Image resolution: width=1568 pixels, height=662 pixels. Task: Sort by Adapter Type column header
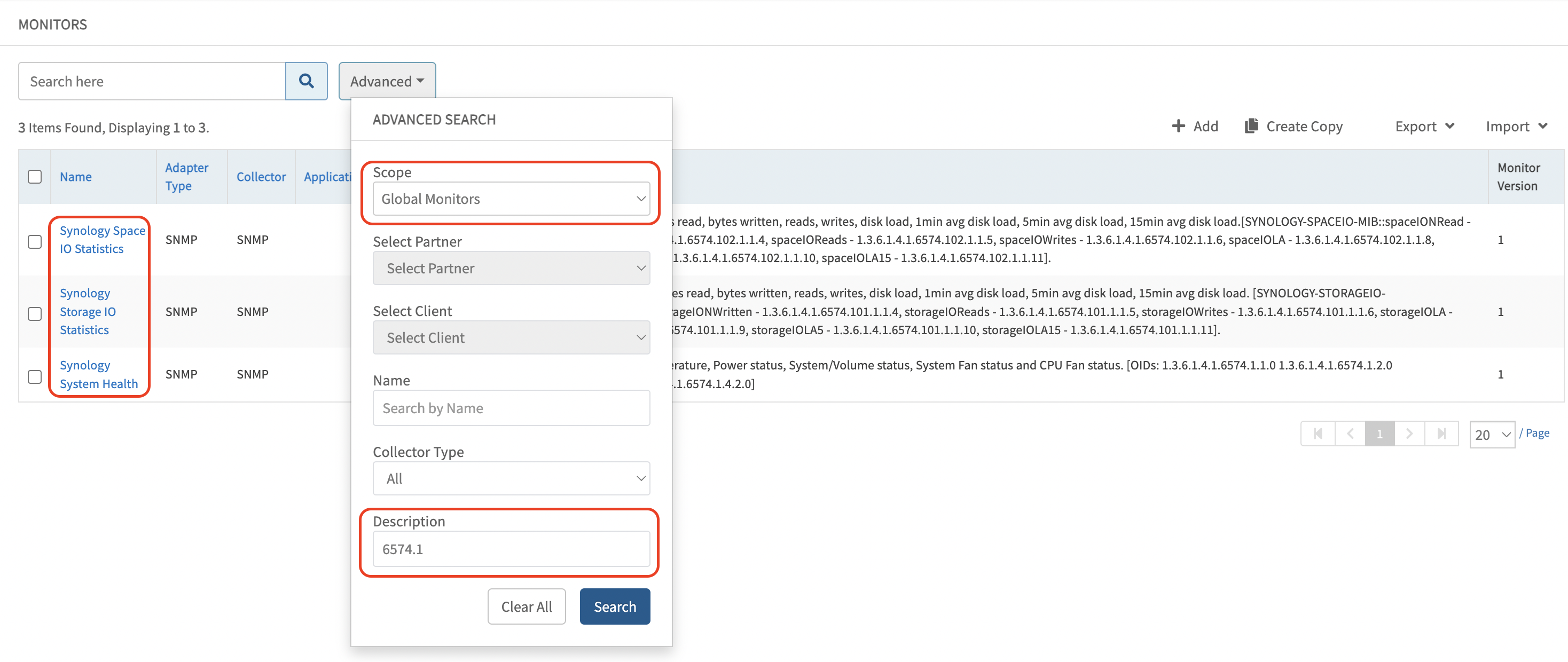click(x=186, y=177)
